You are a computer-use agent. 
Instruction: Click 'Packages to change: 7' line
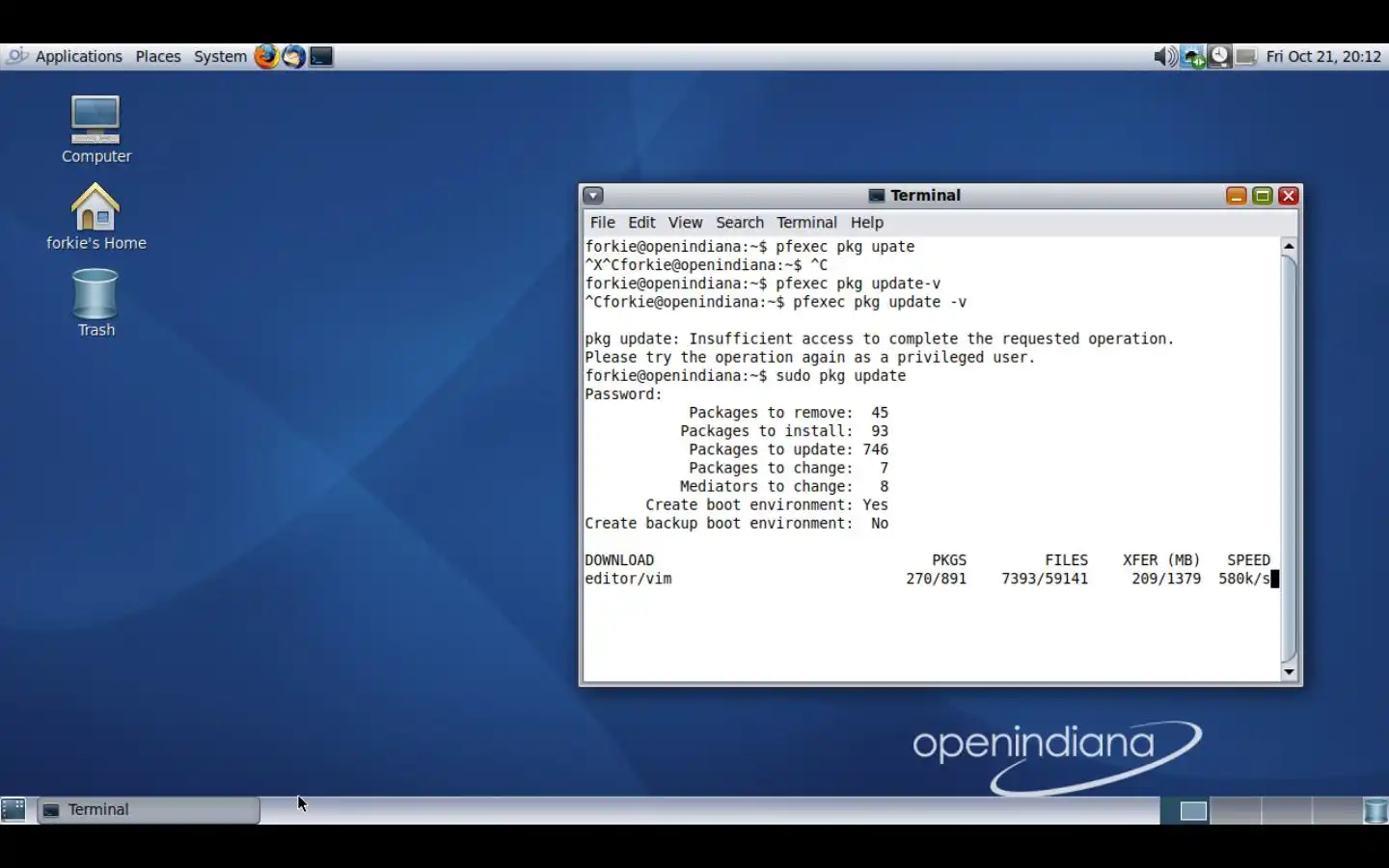point(788,468)
